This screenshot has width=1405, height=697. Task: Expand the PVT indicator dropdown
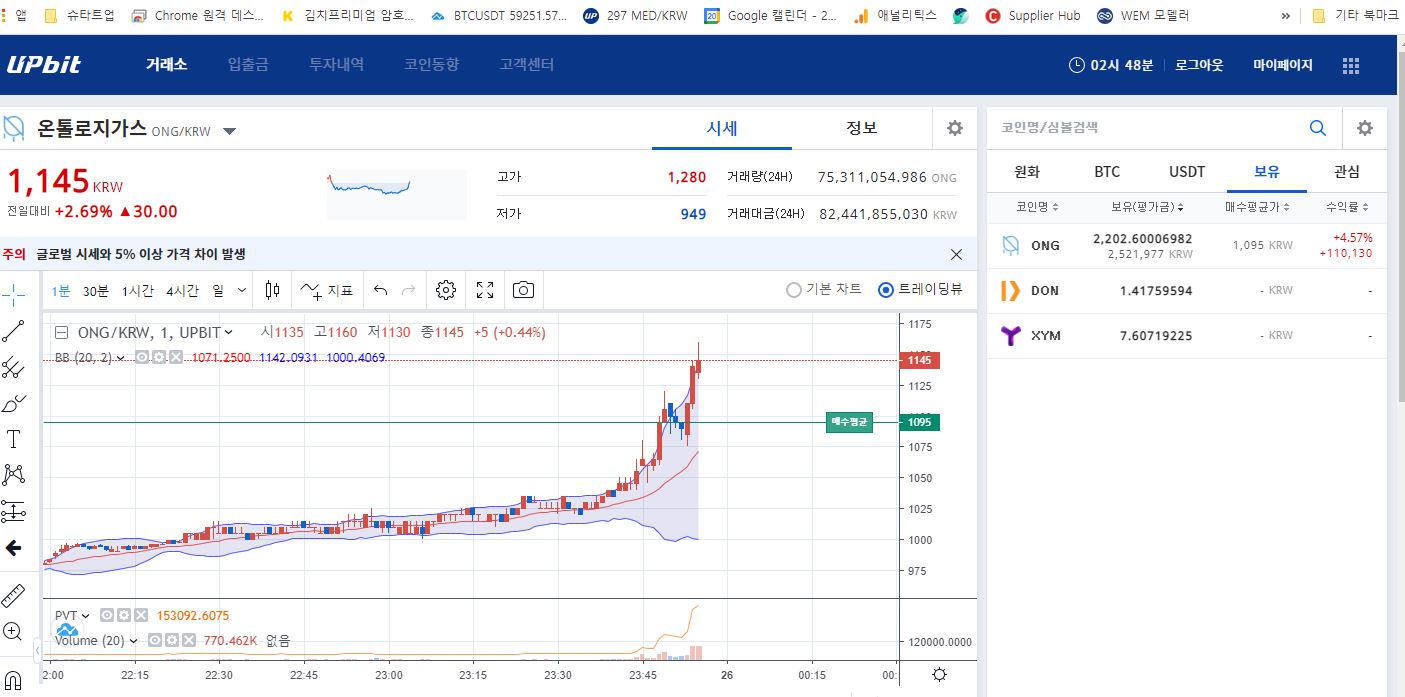86,616
